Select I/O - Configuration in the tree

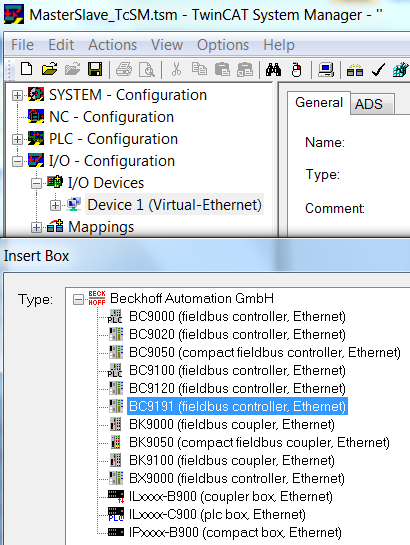point(112,161)
